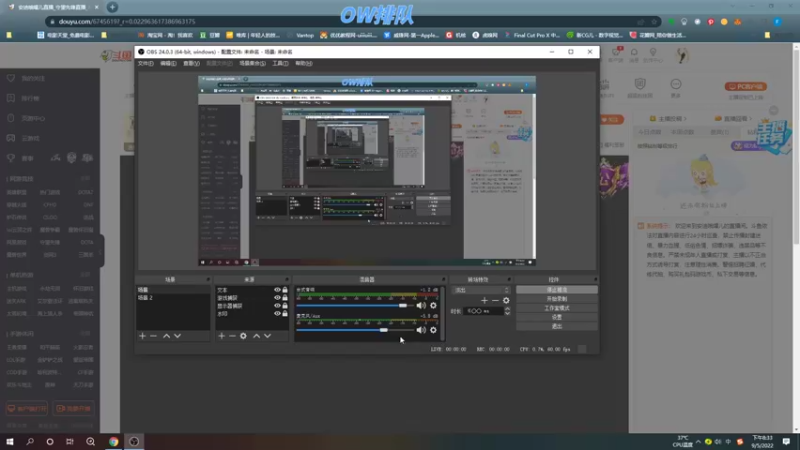Move the source down in Sources panel
This screenshot has width=800, height=450.
point(267,336)
